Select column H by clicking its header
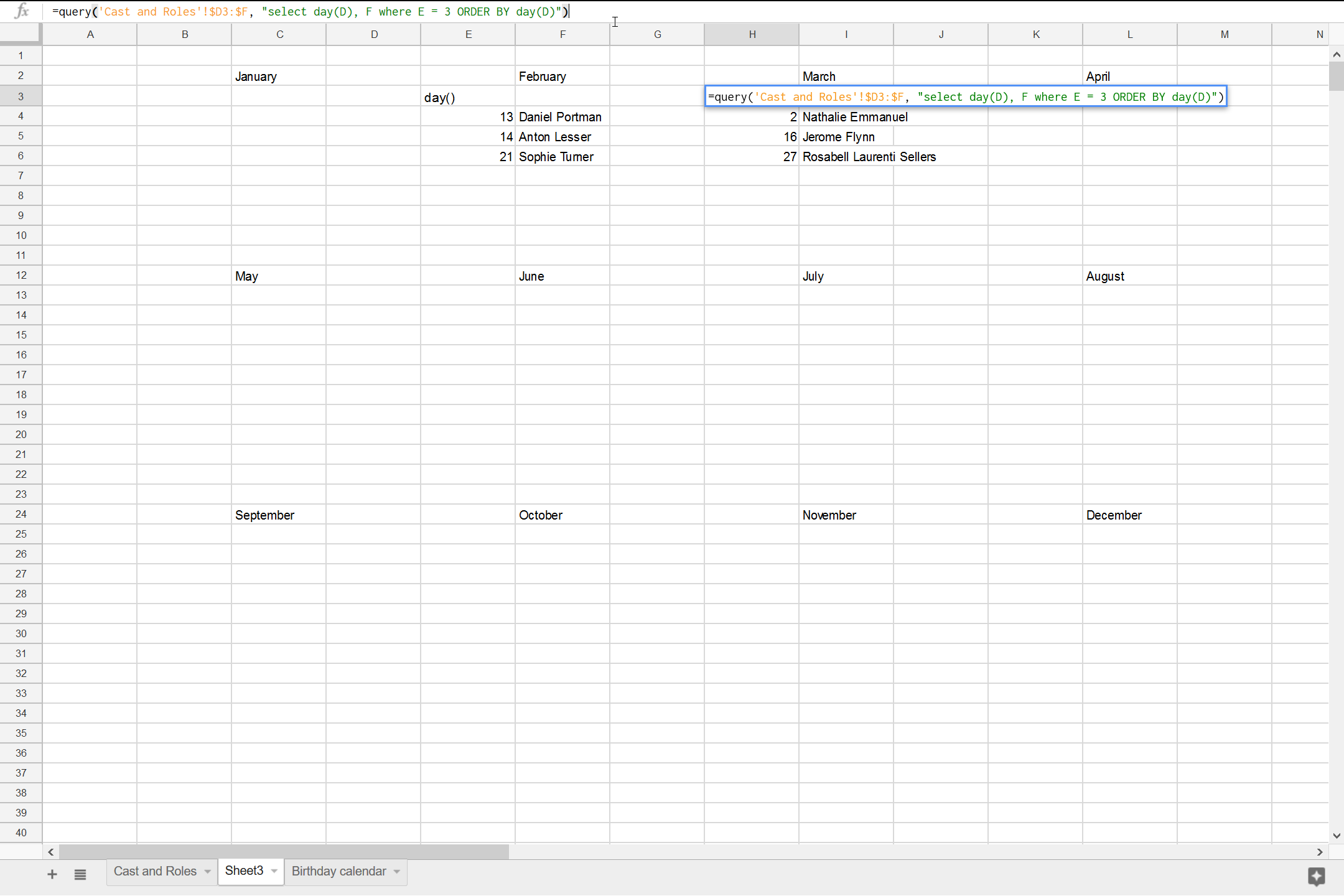This screenshot has width=1344, height=896. point(751,34)
